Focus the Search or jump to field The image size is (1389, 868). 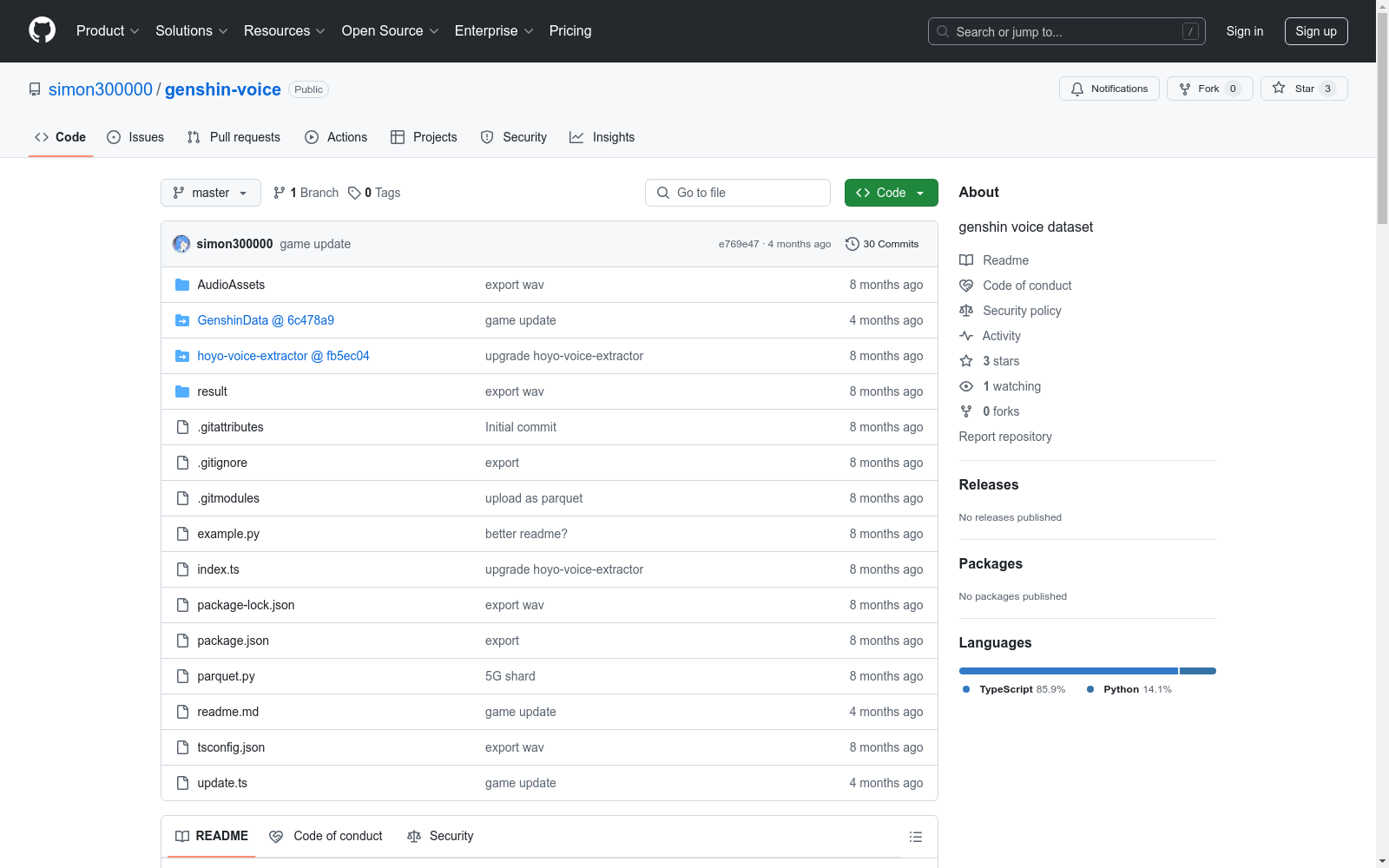(x=1067, y=31)
